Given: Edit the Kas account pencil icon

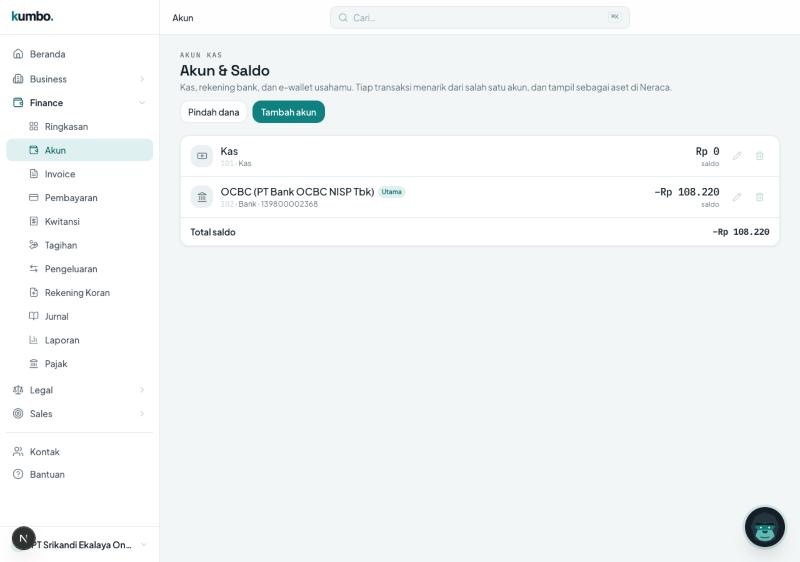Looking at the screenshot, I should coord(737,156).
